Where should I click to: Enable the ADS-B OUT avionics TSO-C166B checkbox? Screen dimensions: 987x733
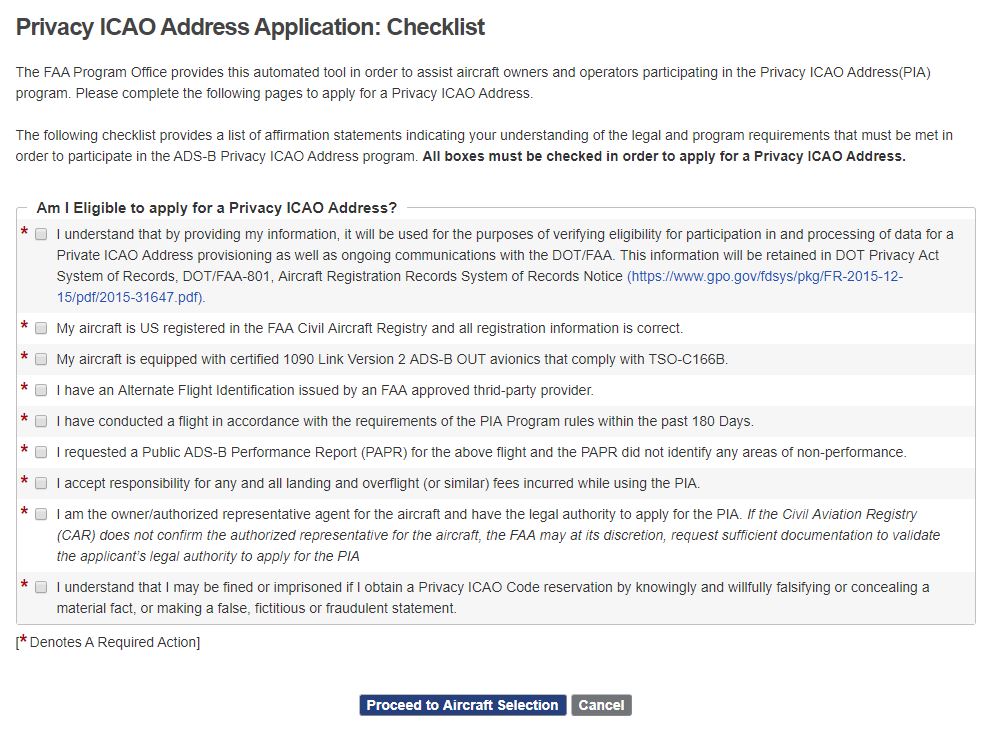pos(41,359)
